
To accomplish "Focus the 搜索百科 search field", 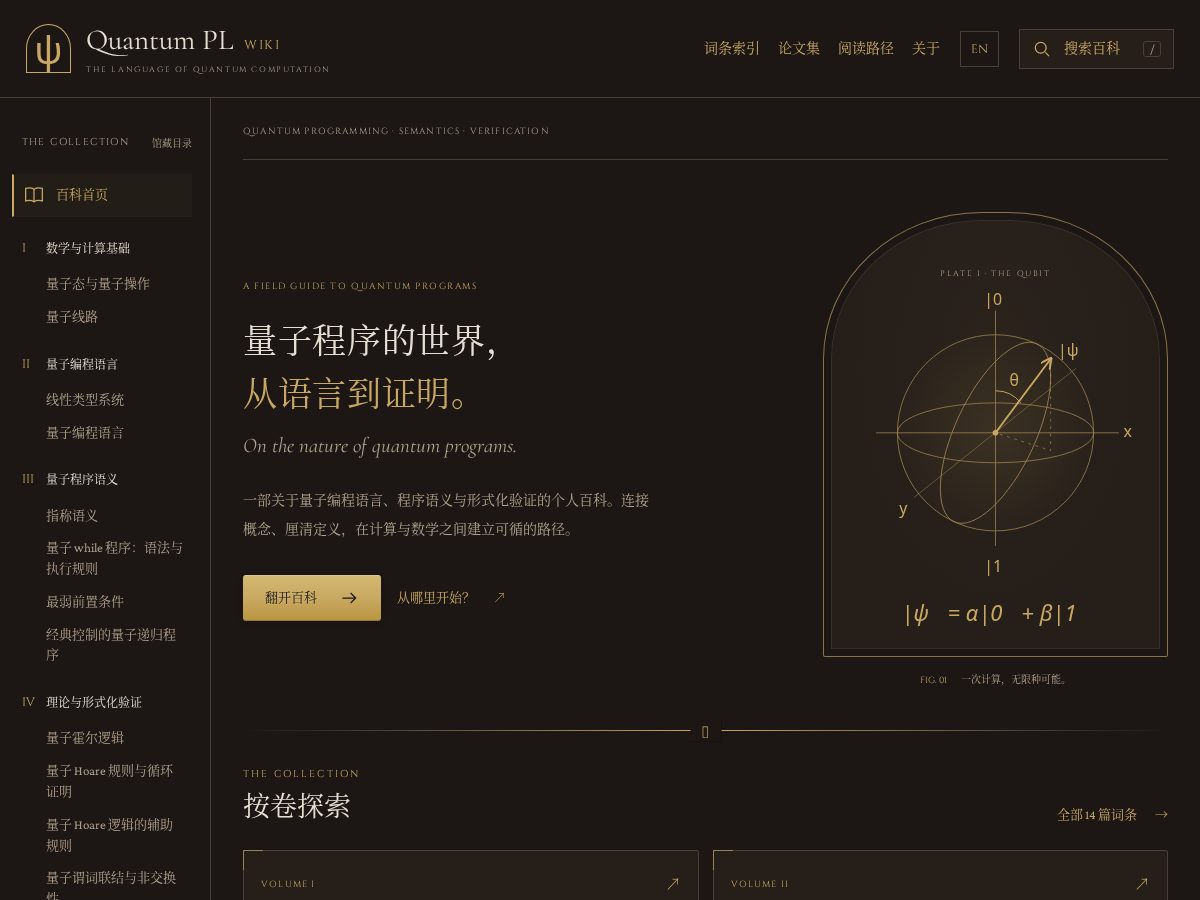I will [1096, 49].
